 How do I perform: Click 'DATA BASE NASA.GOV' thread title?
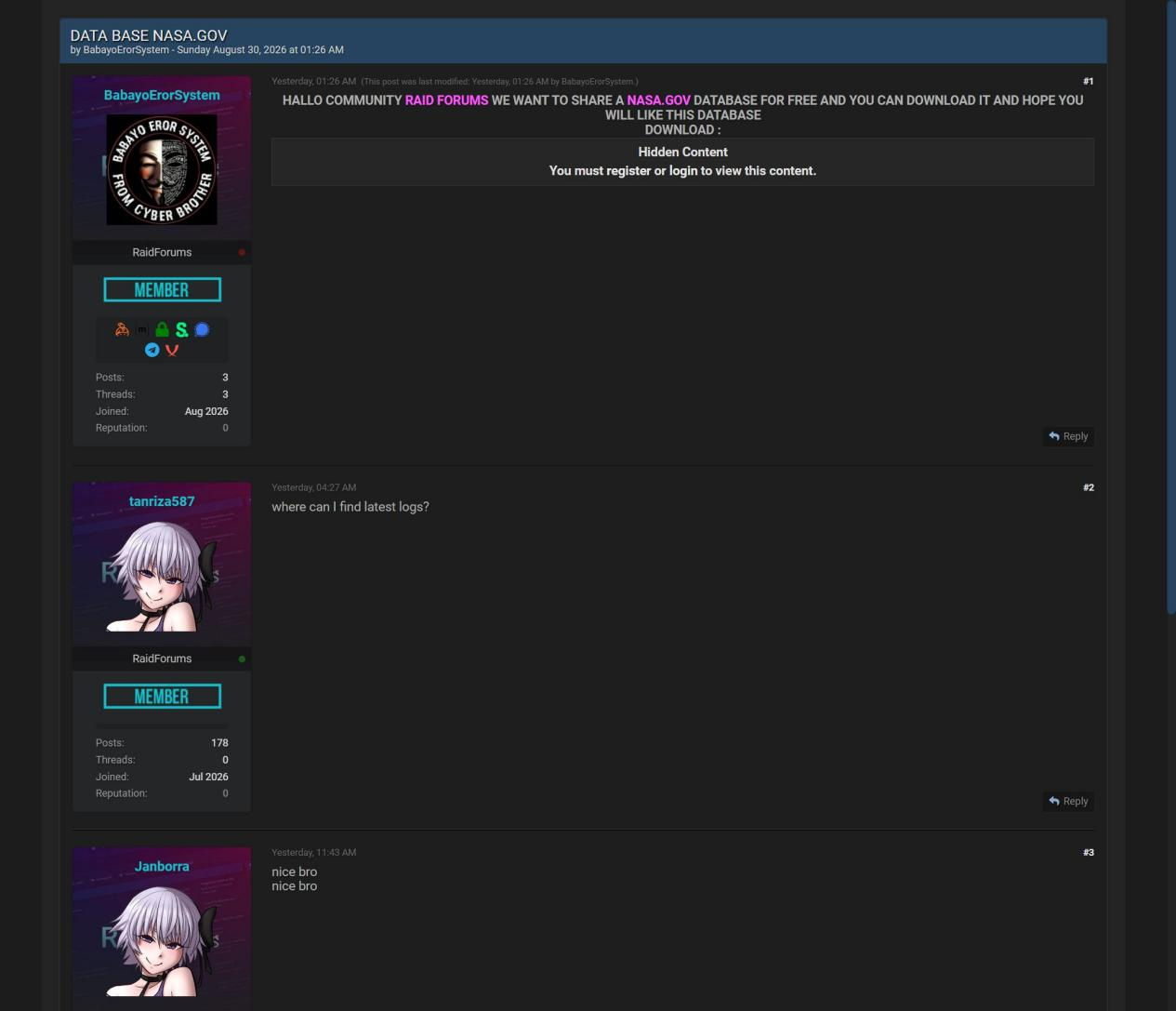pos(149,35)
